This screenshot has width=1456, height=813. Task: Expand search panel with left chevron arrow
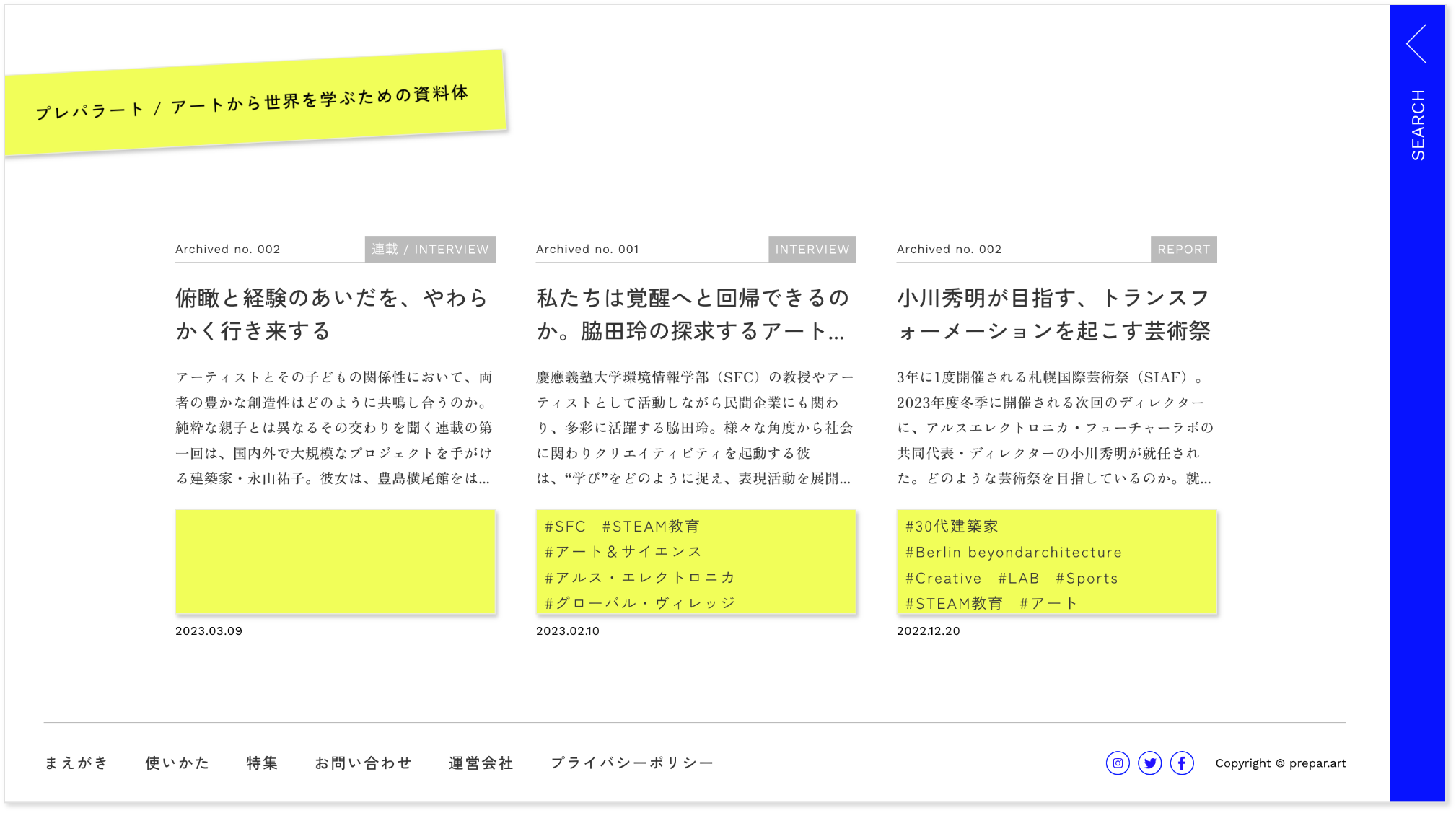coord(1417,44)
